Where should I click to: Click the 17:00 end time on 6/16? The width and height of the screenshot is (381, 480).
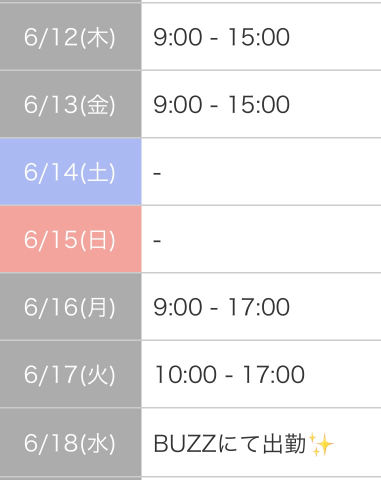pos(259,307)
